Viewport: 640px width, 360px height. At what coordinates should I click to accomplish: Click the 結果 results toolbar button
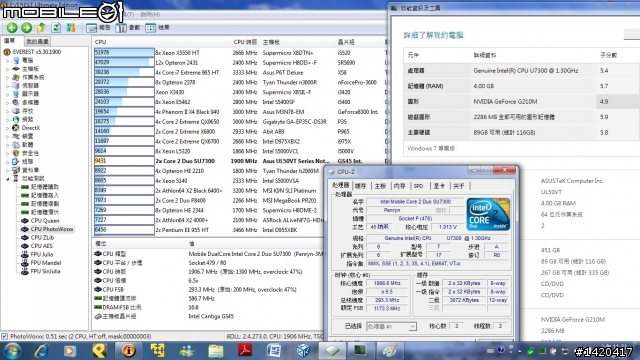click(158, 27)
